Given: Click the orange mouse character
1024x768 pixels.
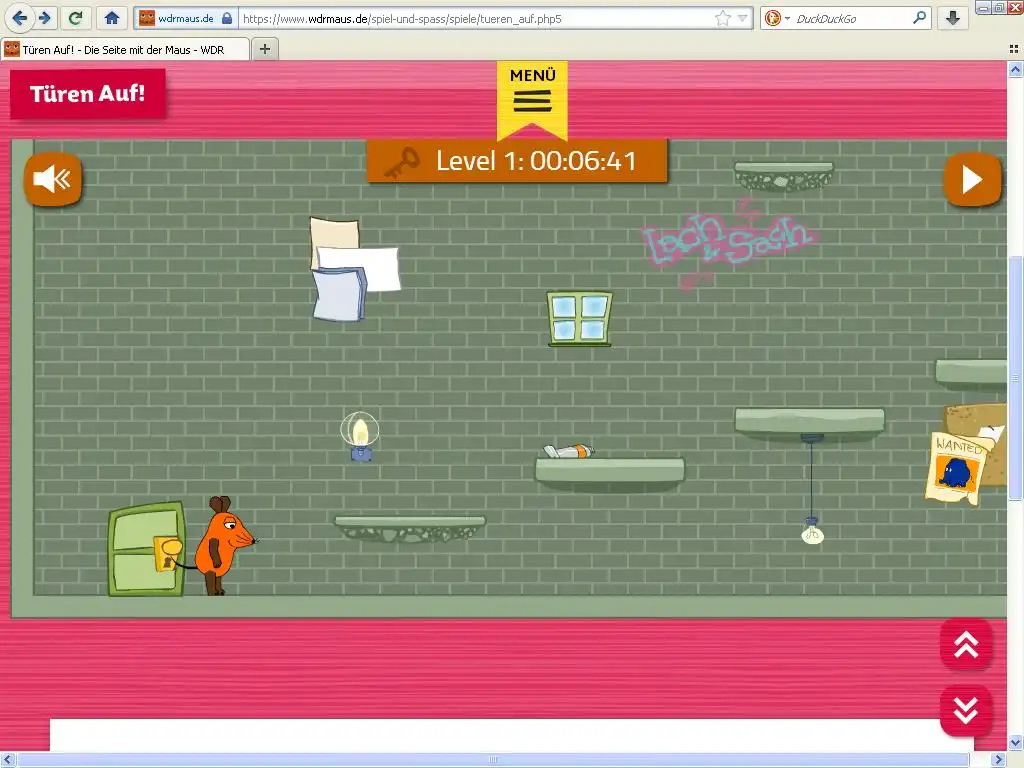Looking at the screenshot, I should 223,545.
